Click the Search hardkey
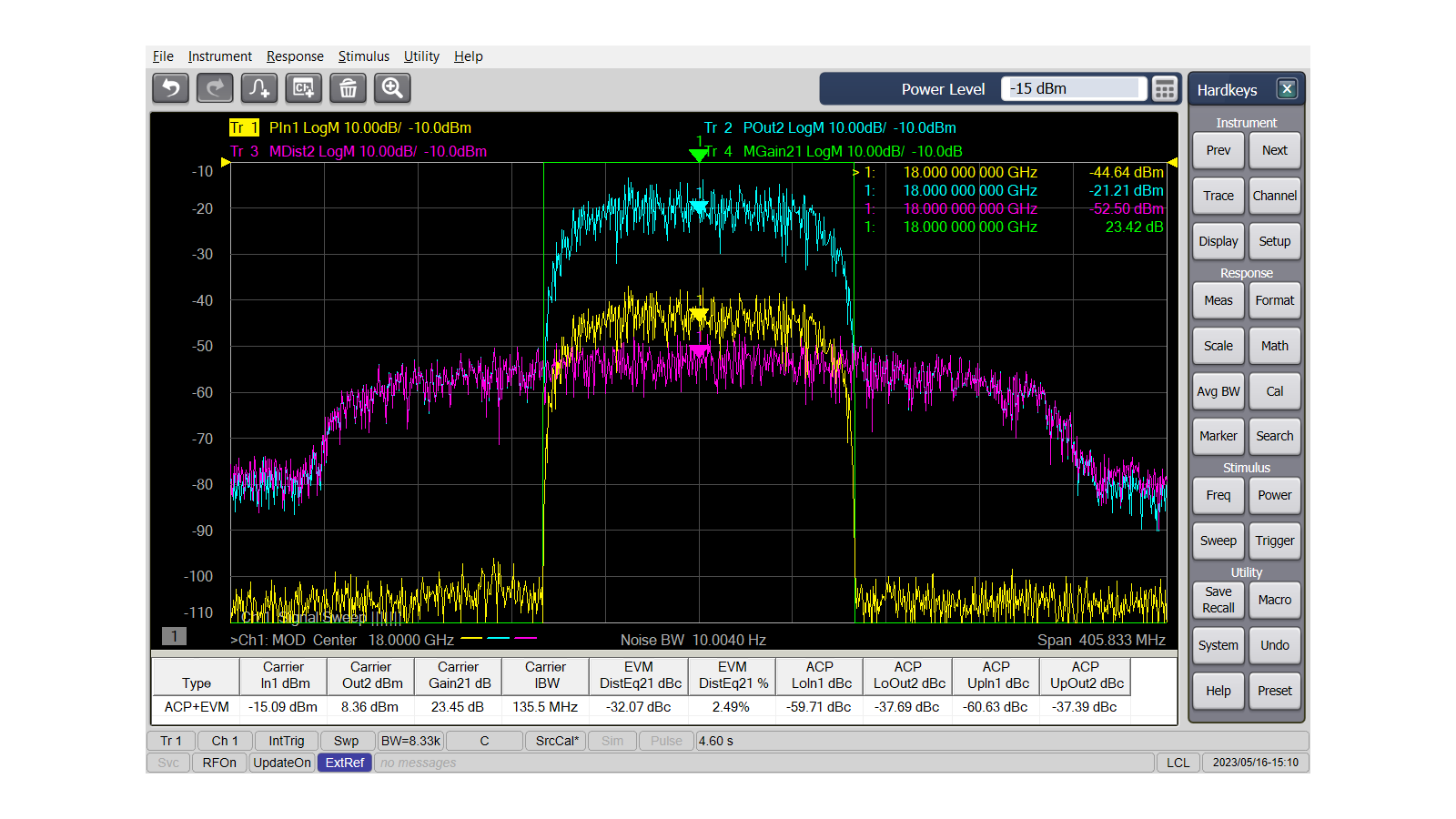The width and height of the screenshot is (1456, 819). tap(1275, 436)
